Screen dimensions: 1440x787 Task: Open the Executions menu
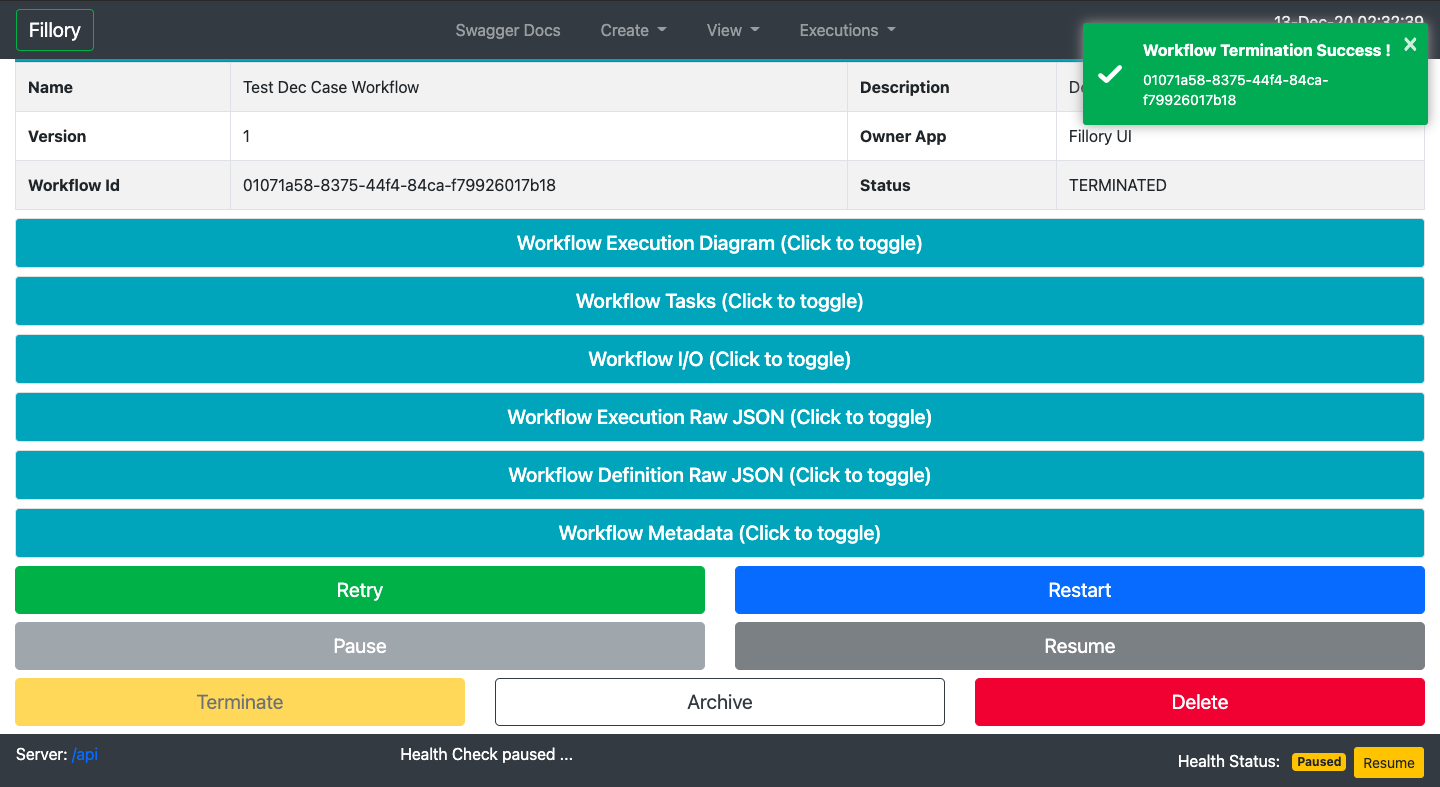pos(846,30)
